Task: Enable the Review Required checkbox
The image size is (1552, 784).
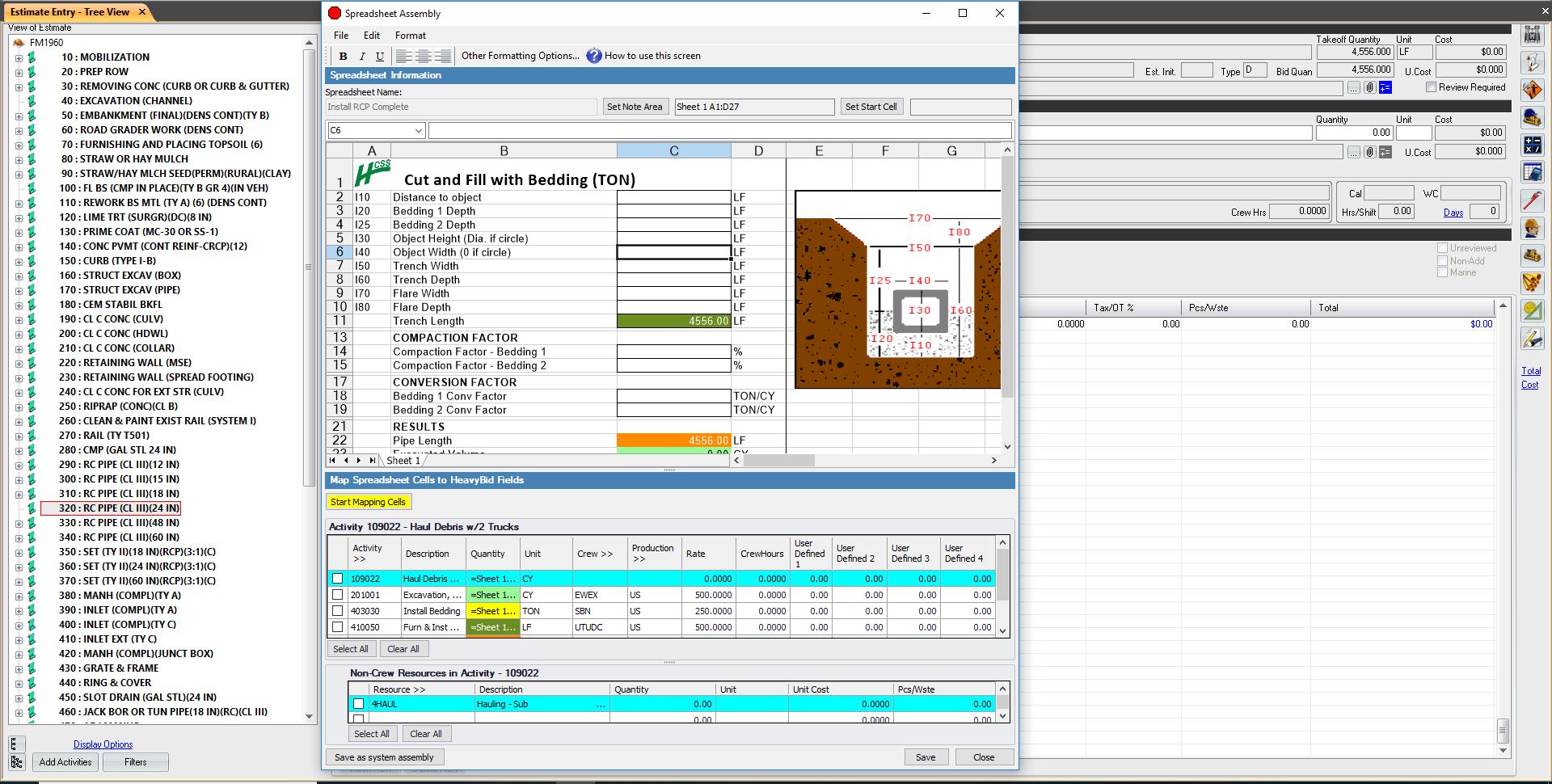Action: (1431, 87)
